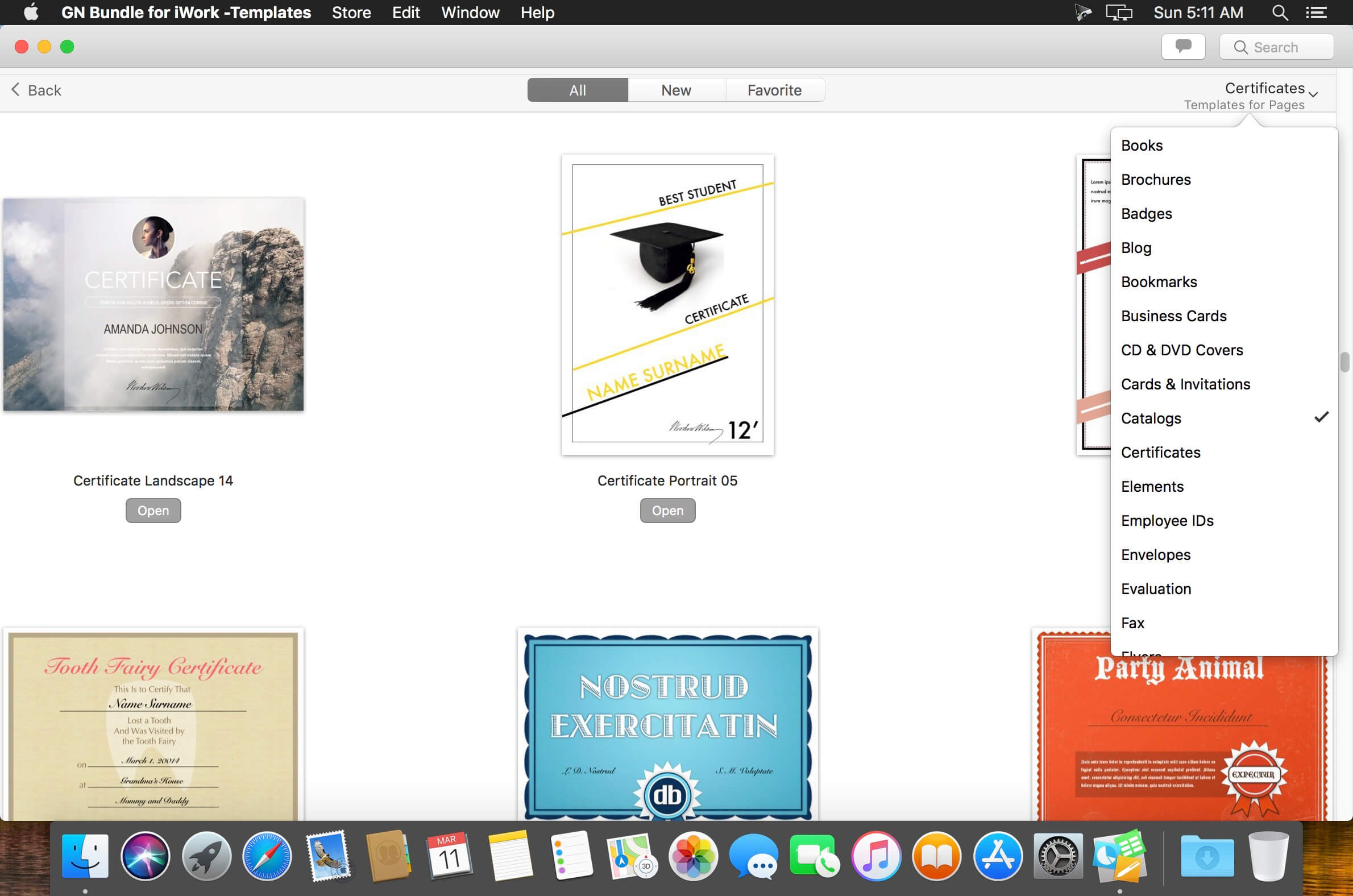Open Notification Center list icon
Screen dimensions: 1353x896
[1317, 12]
